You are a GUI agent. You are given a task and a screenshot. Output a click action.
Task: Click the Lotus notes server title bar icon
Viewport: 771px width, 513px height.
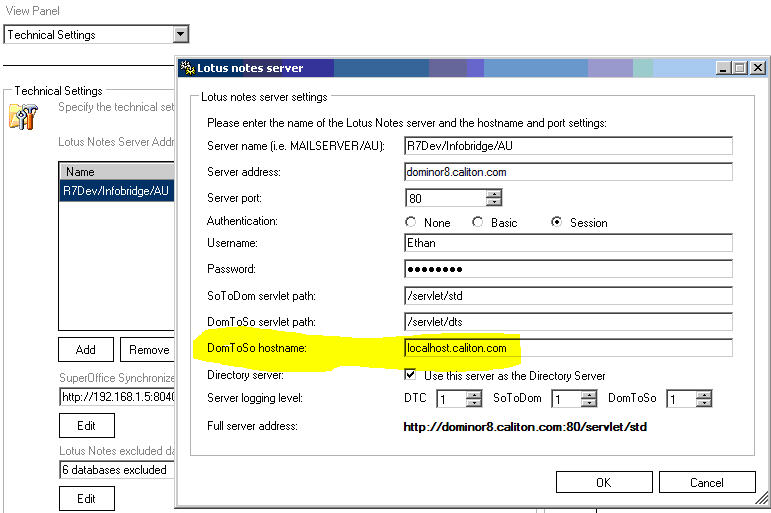click(x=187, y=67)
